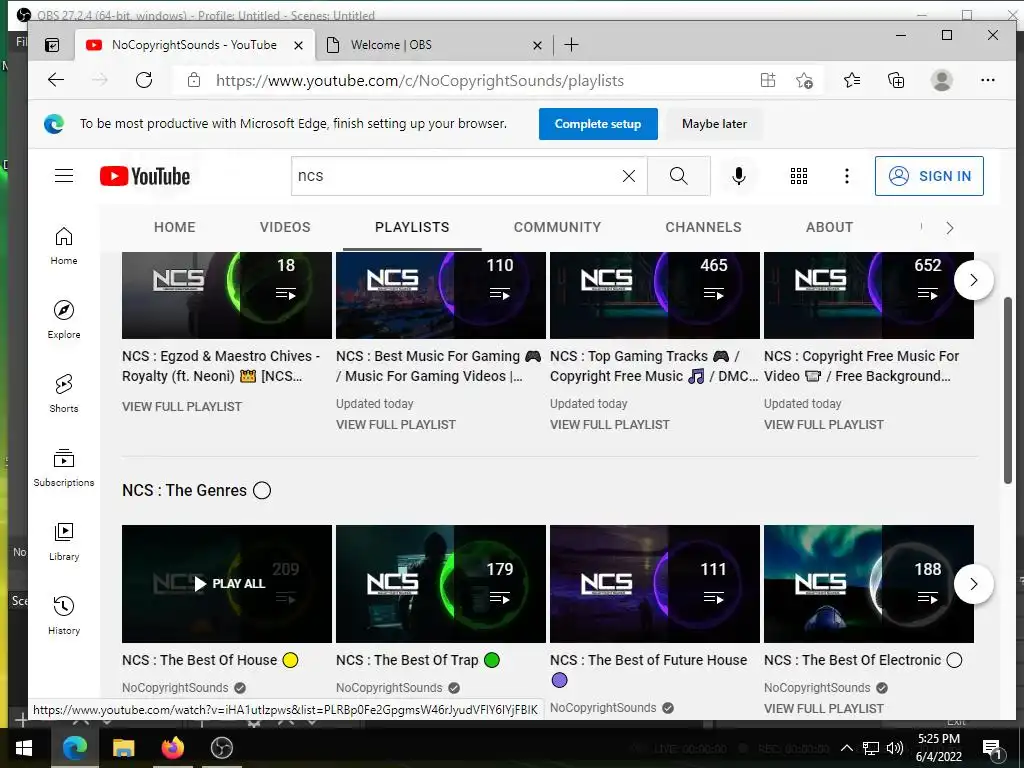The image size is (1024, 768).
Task: Open a new browser tab
Action: coord(571,44)
